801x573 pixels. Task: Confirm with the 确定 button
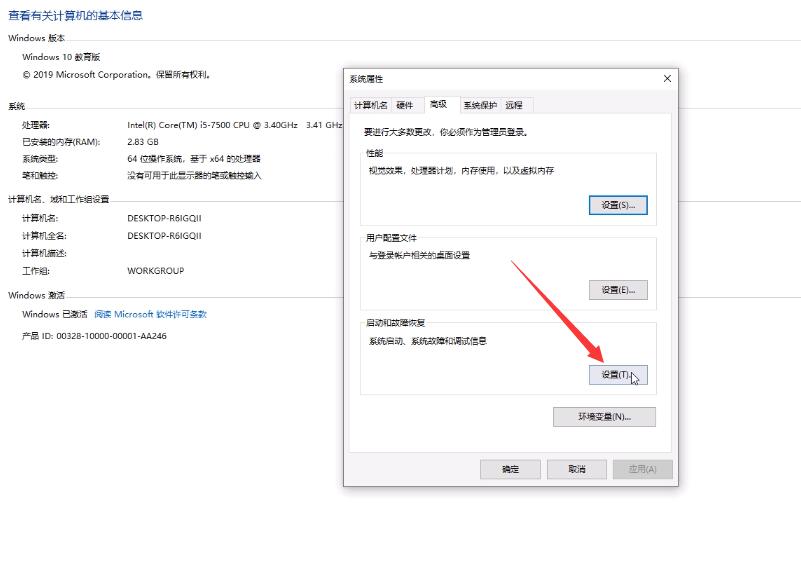[510, 469]
